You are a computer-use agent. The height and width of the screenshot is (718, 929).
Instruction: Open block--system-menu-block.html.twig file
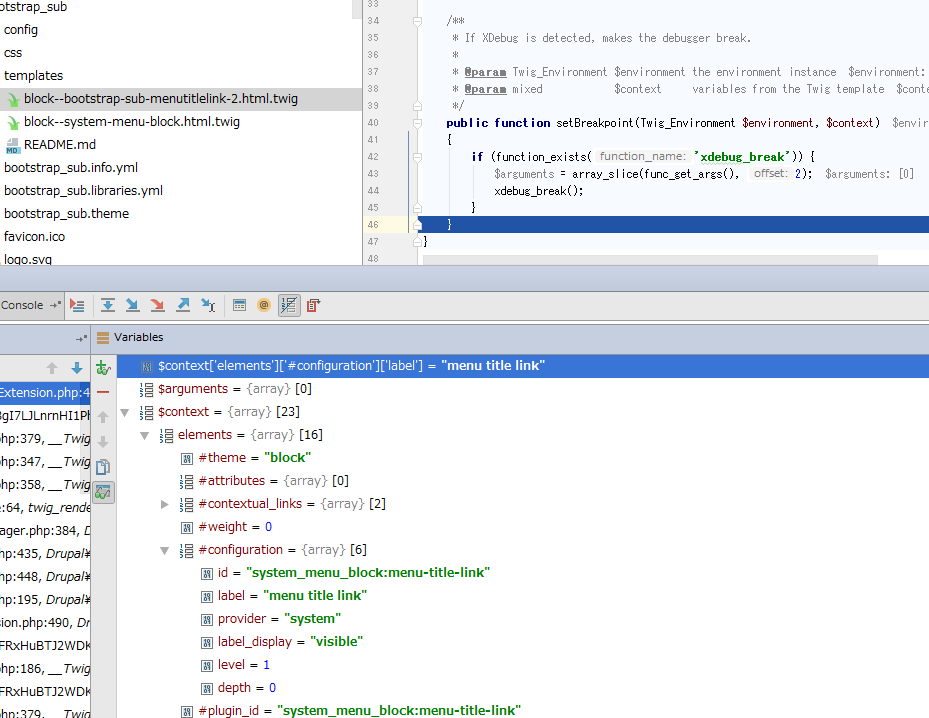pyautogui.click(x=131, y=122)
